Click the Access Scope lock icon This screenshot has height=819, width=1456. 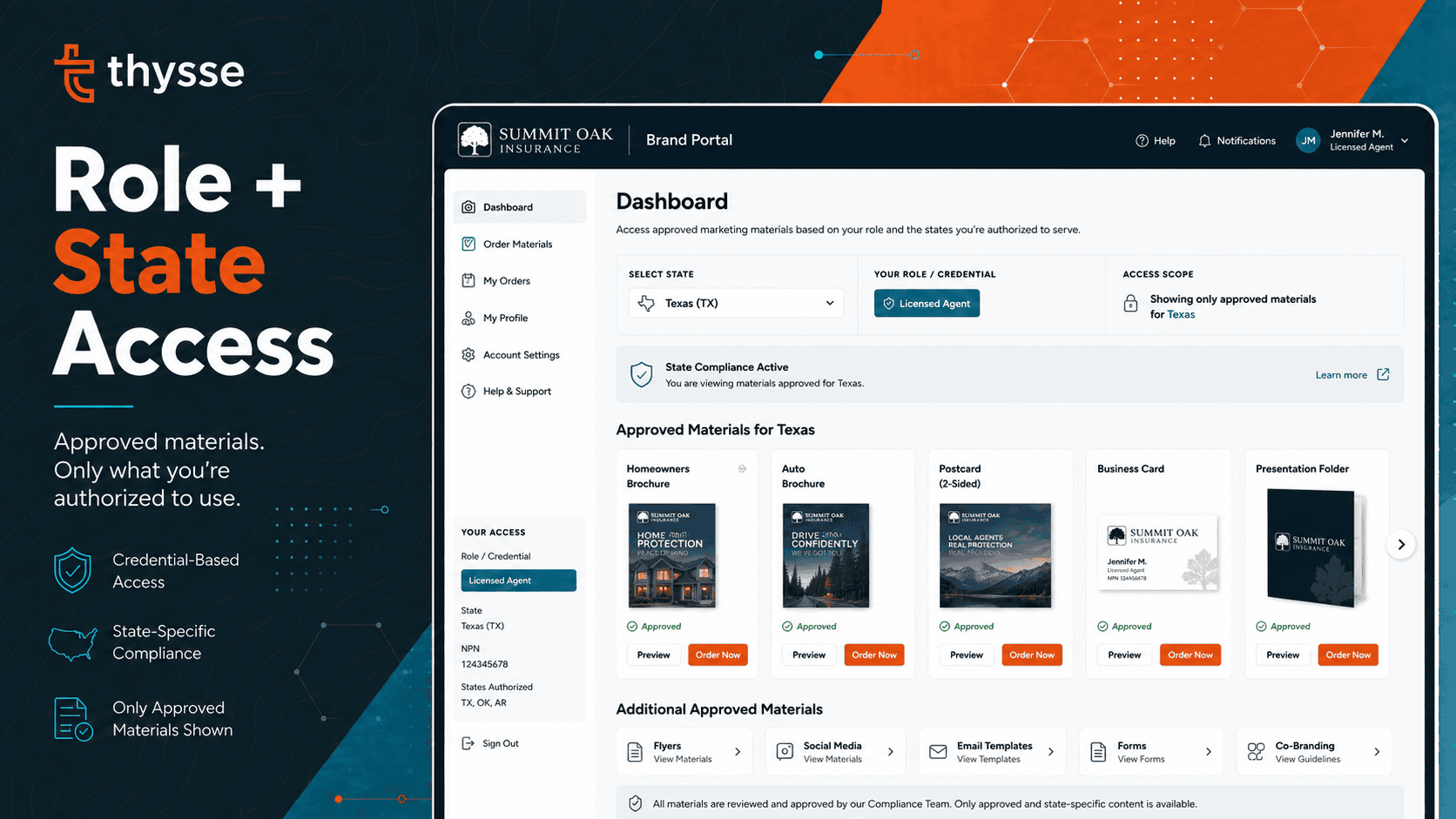click(1130, 304)
